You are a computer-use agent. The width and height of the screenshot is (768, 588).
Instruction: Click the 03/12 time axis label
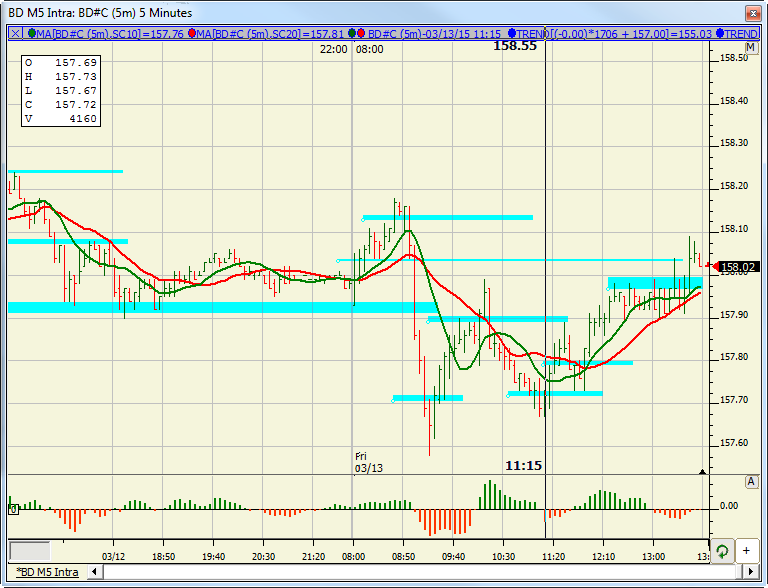pyautogui.click(x=113, y=557)
